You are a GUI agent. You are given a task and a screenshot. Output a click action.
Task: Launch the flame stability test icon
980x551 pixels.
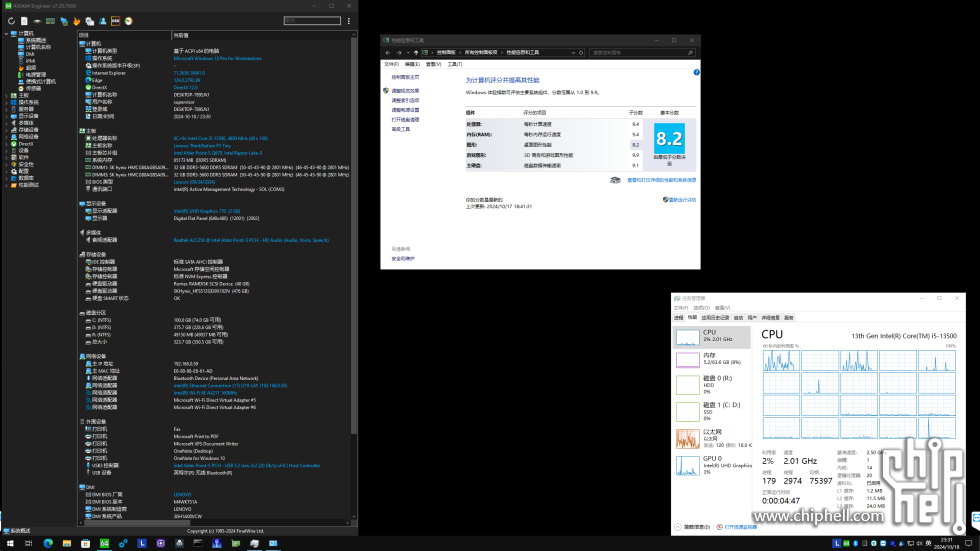(76, 21)
